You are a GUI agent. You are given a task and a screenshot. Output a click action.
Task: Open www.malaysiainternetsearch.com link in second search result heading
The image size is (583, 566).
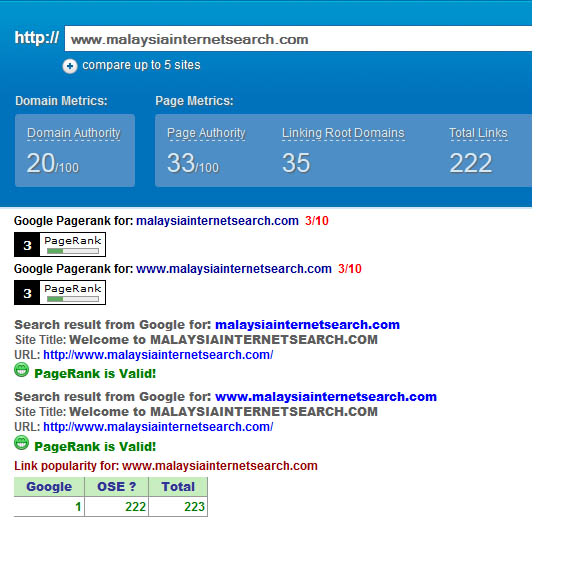point(326,397)
